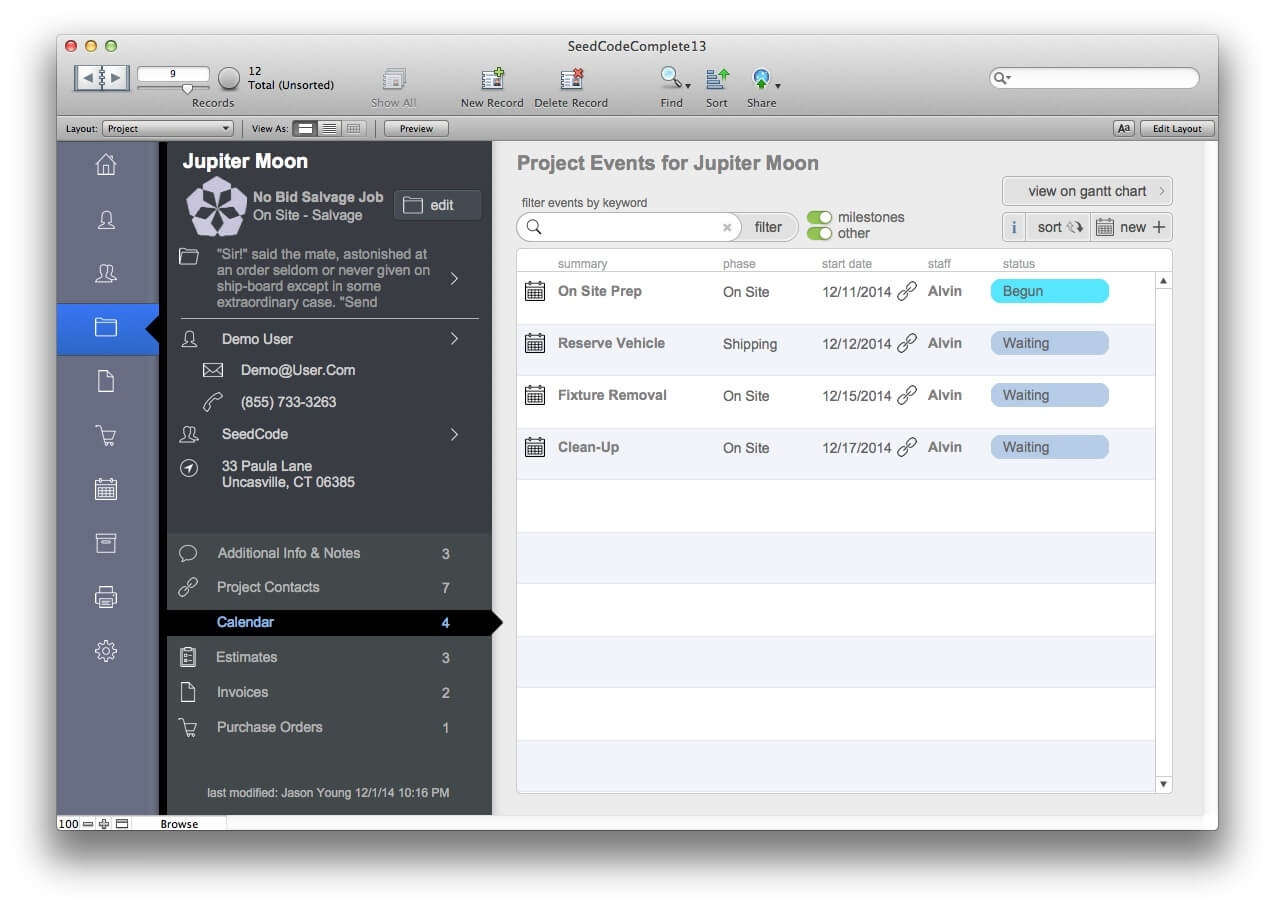The width and height of the screenshot is (1275, 909).
Task: Click the view on gantt chart button
Action: pos(1087,191)
